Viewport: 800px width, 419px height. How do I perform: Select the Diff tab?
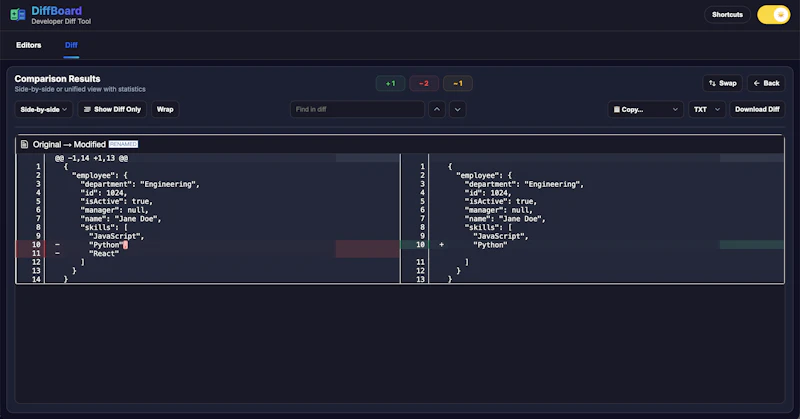(x=71, y=45)
